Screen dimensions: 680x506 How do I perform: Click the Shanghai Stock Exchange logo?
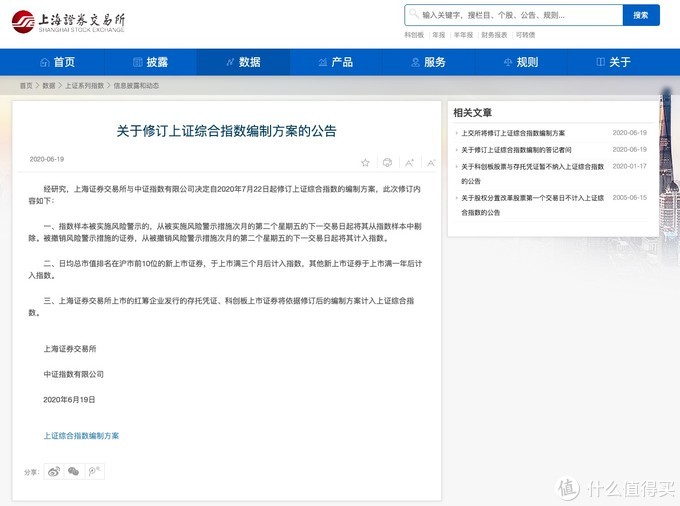click(x=68, y=22)
